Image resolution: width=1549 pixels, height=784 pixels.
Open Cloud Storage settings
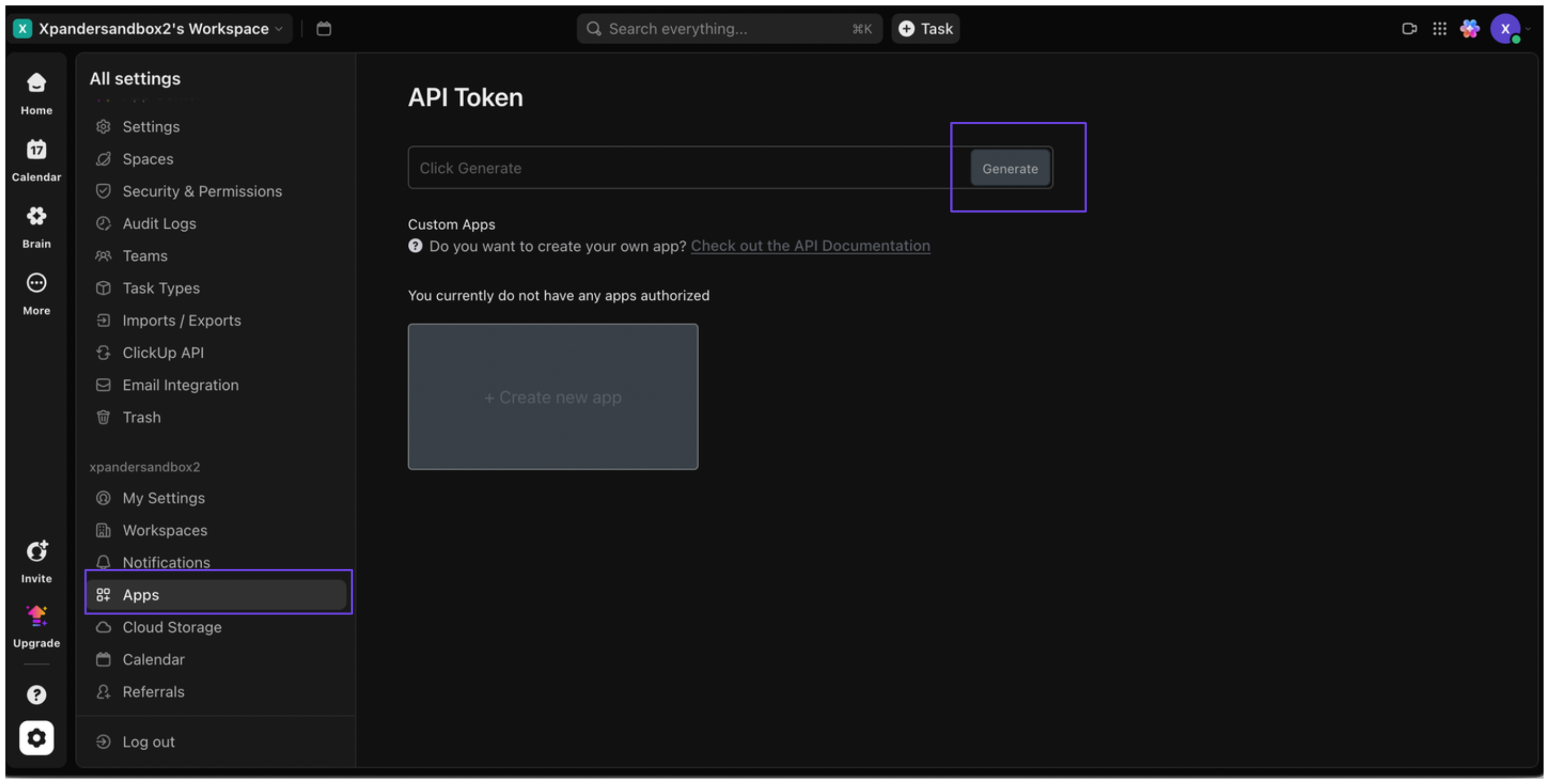click(x=171, y=627)
